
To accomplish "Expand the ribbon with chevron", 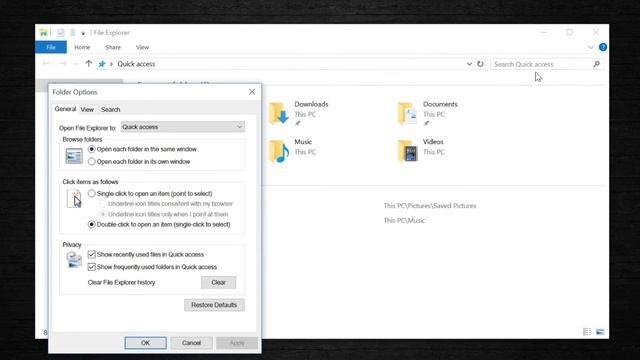I will pos(591,47).
